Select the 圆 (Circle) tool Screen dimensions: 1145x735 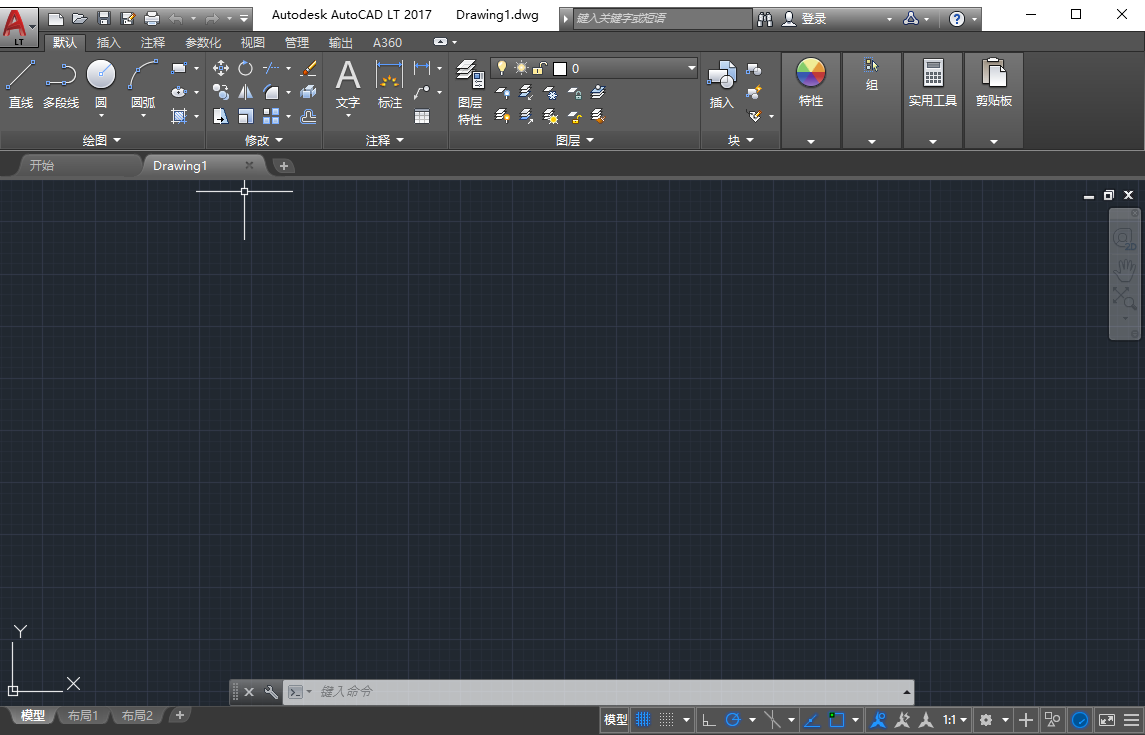click(100, 79)
